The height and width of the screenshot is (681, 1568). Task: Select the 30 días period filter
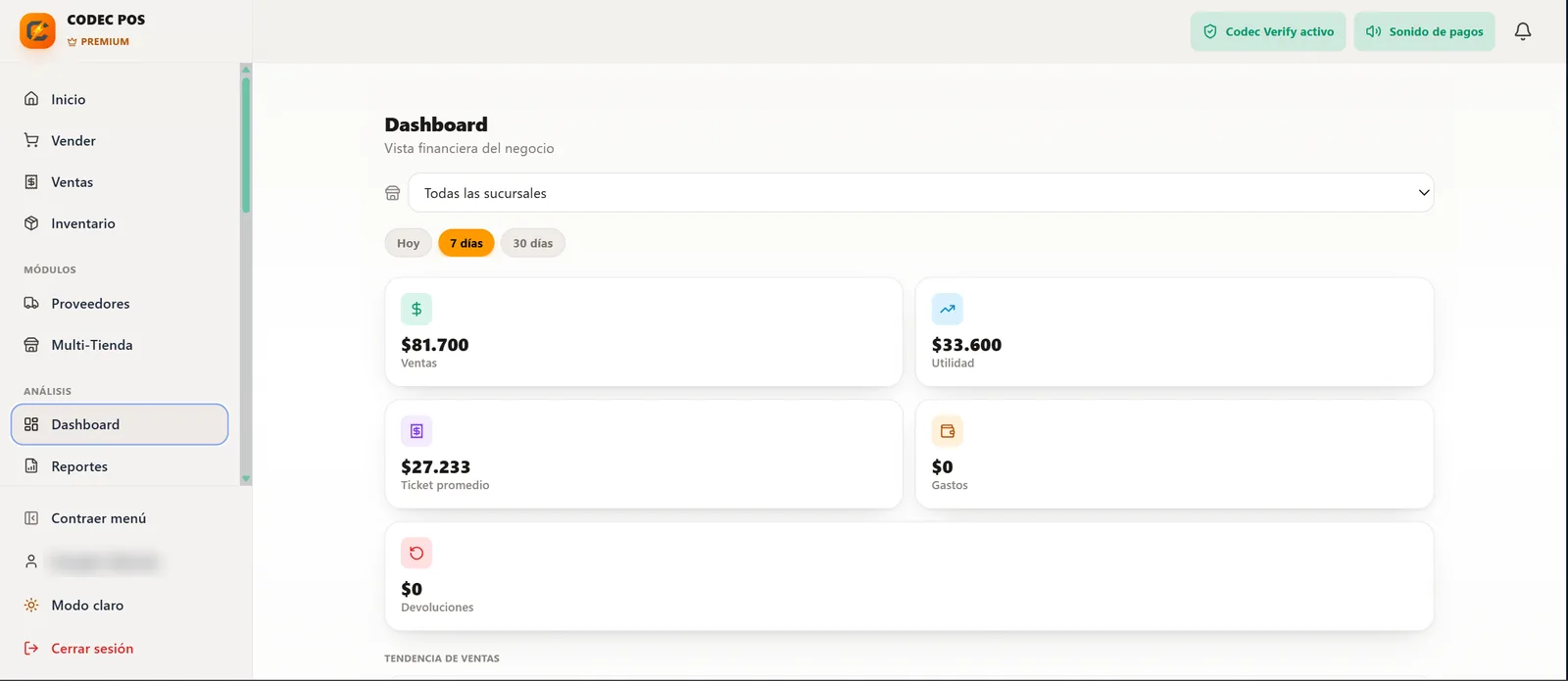click(x=533, y=243)
